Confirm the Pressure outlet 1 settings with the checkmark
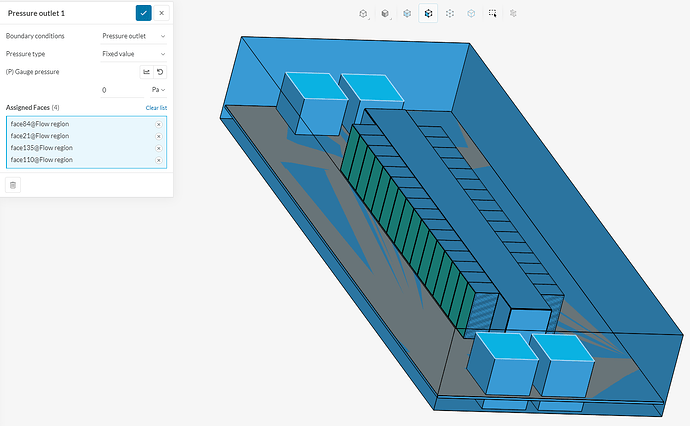This screenshot has height=426, width=690. click(x=145, y=13)
